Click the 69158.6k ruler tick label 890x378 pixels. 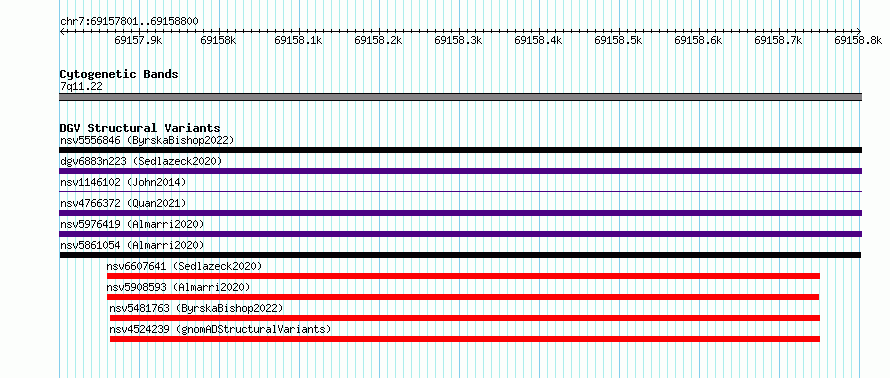699,40
